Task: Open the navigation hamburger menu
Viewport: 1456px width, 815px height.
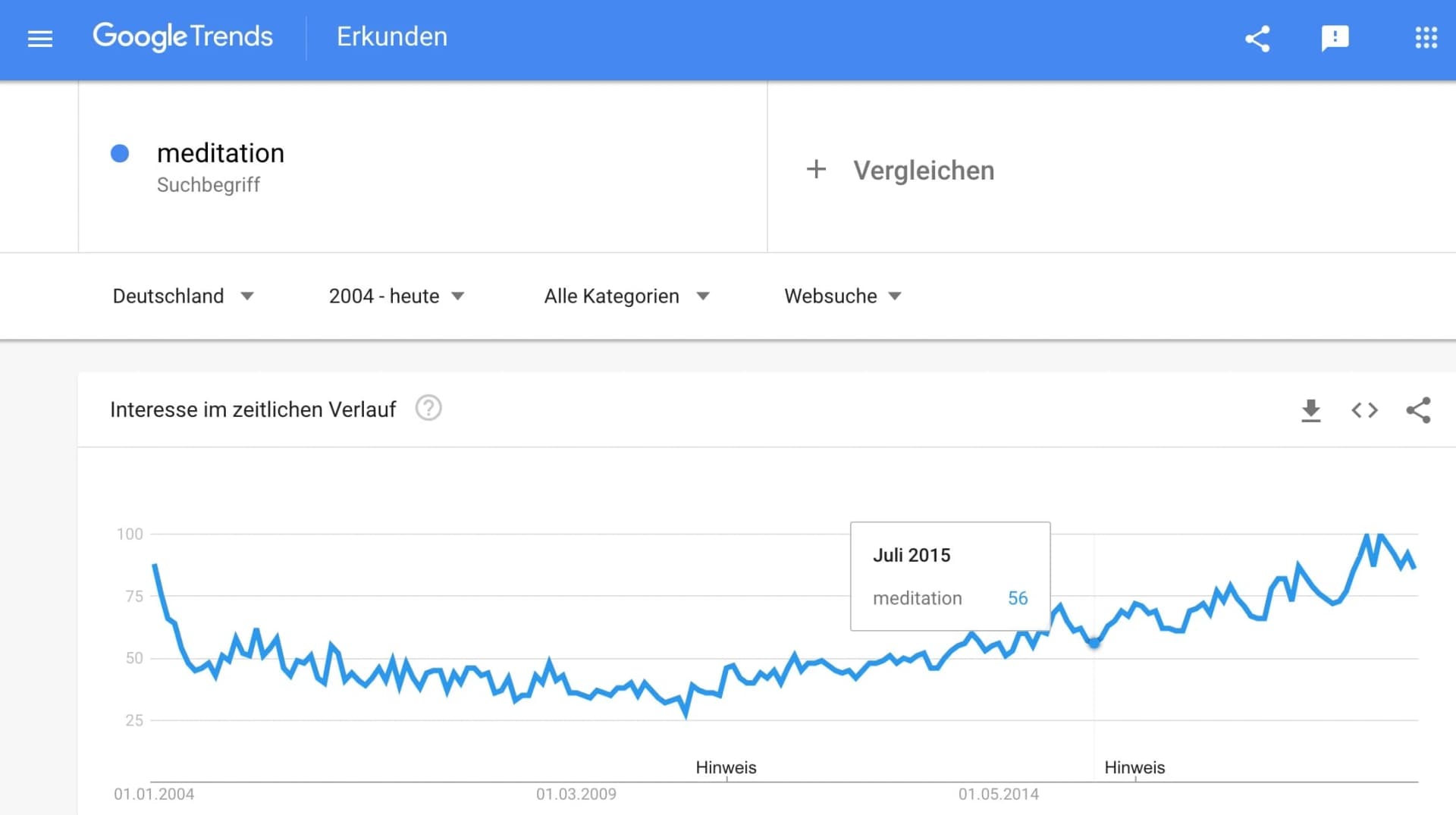Action: pyautogui.click(x=39, y=38)
